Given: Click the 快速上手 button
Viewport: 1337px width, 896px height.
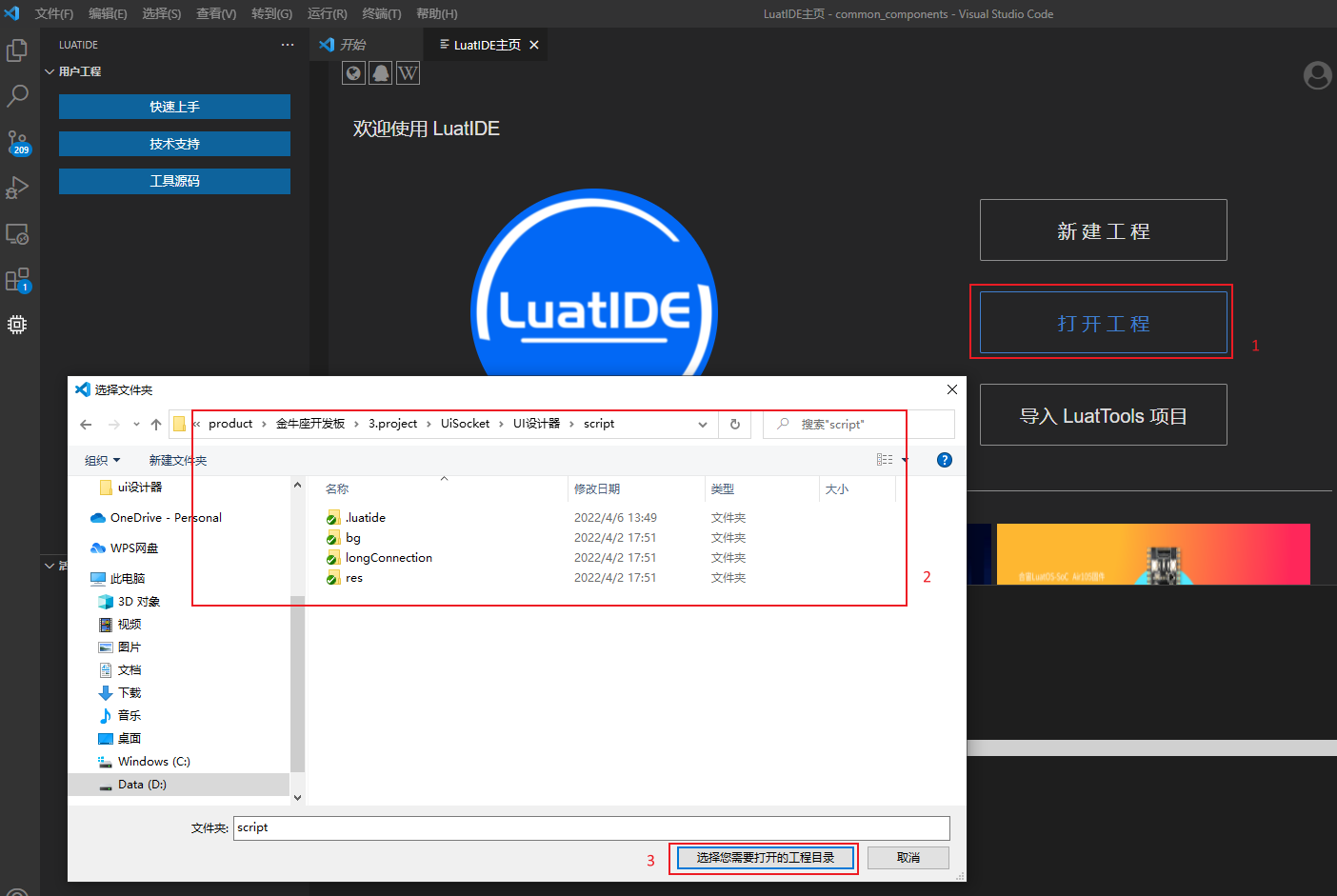Looking at the screenshot, I should pyautogui.click(x=174, y=107).
